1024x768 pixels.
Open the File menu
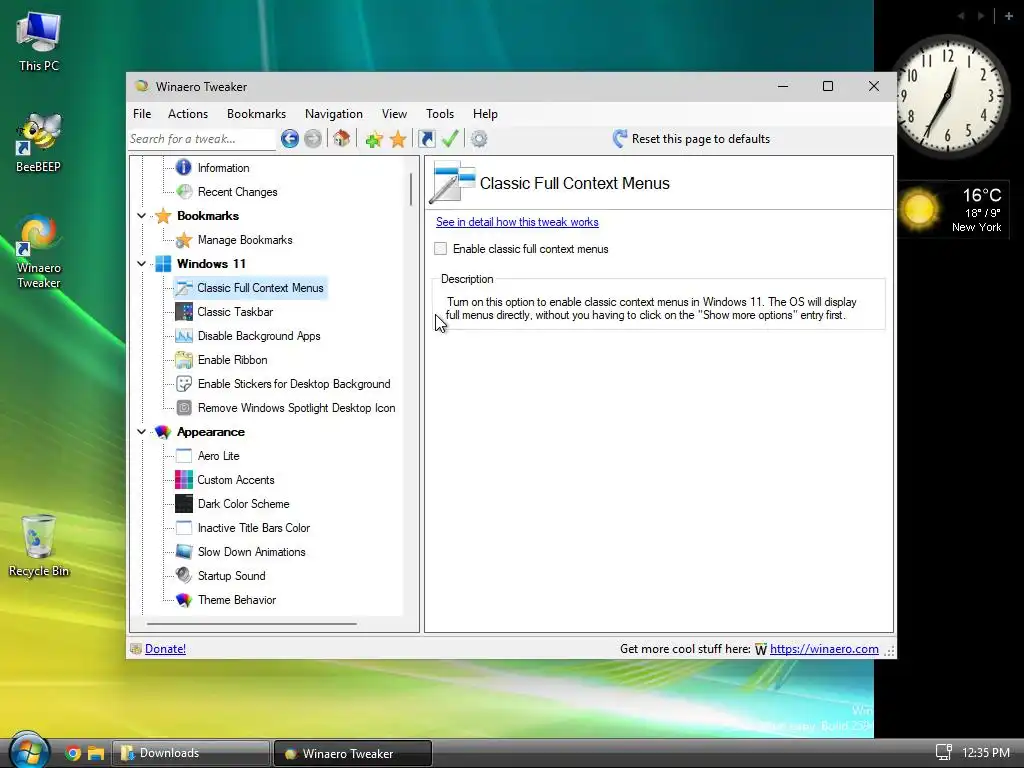142,114
